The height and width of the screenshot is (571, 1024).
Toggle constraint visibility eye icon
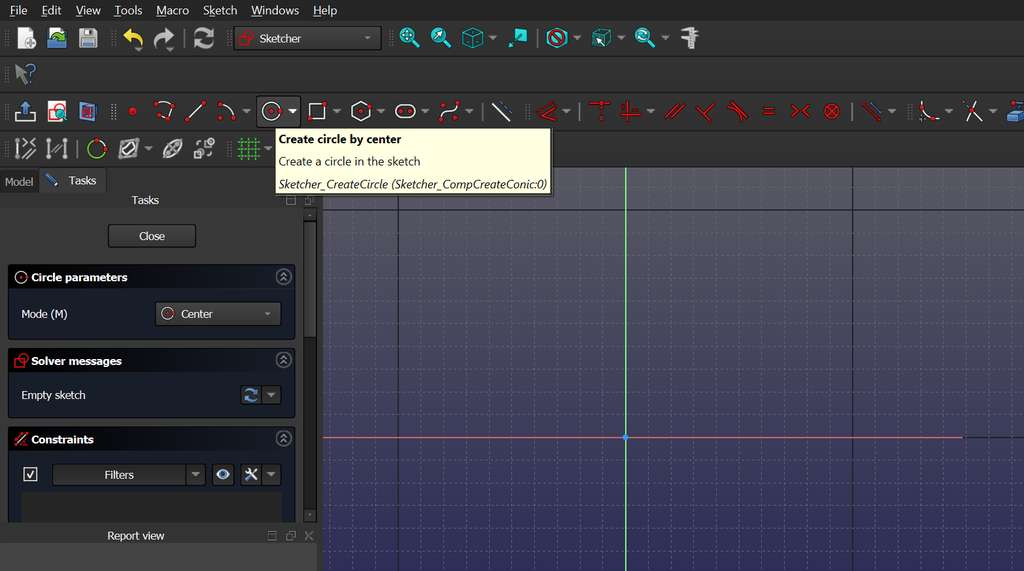point(223,474)
